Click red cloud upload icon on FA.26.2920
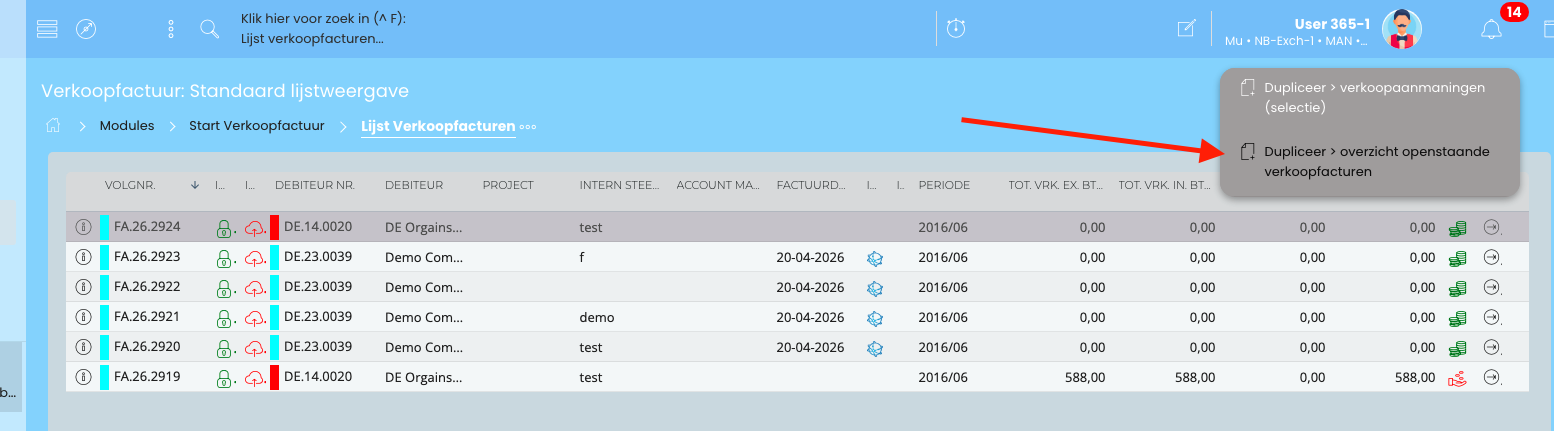Screen dimensions: 1554x431 coord(255,348)
